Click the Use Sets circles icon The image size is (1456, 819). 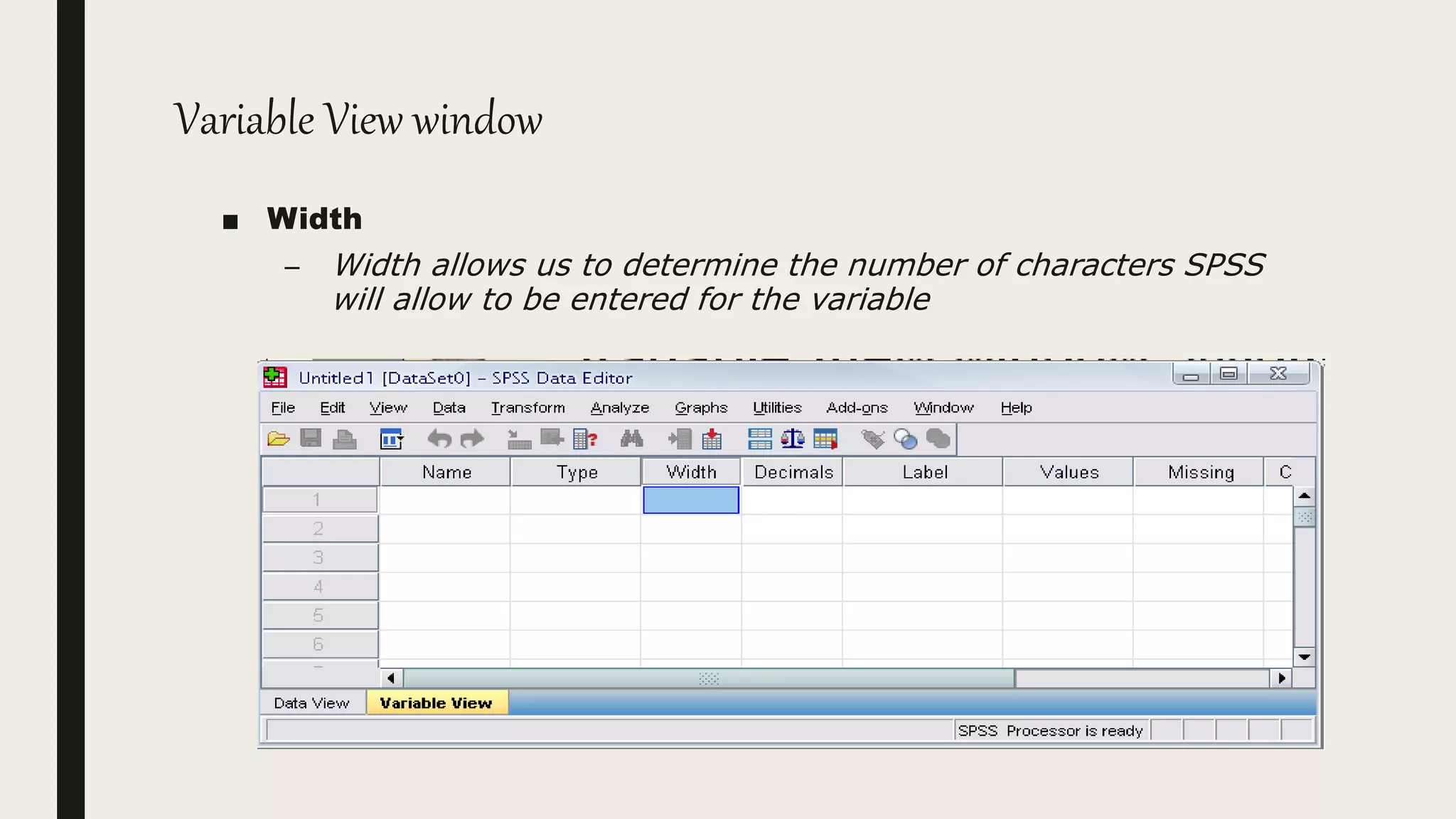(905, 439)
